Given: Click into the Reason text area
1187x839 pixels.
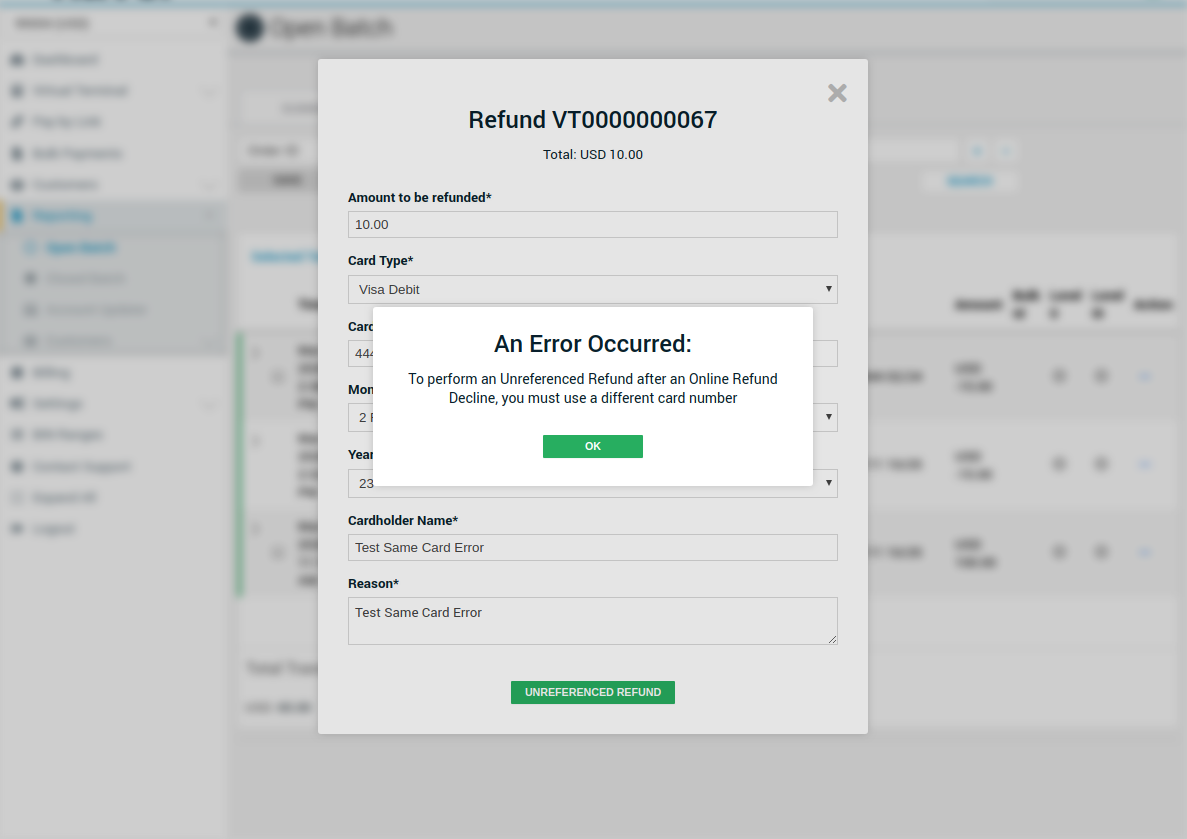Looking at the screenshot, I should coord(592,620).
